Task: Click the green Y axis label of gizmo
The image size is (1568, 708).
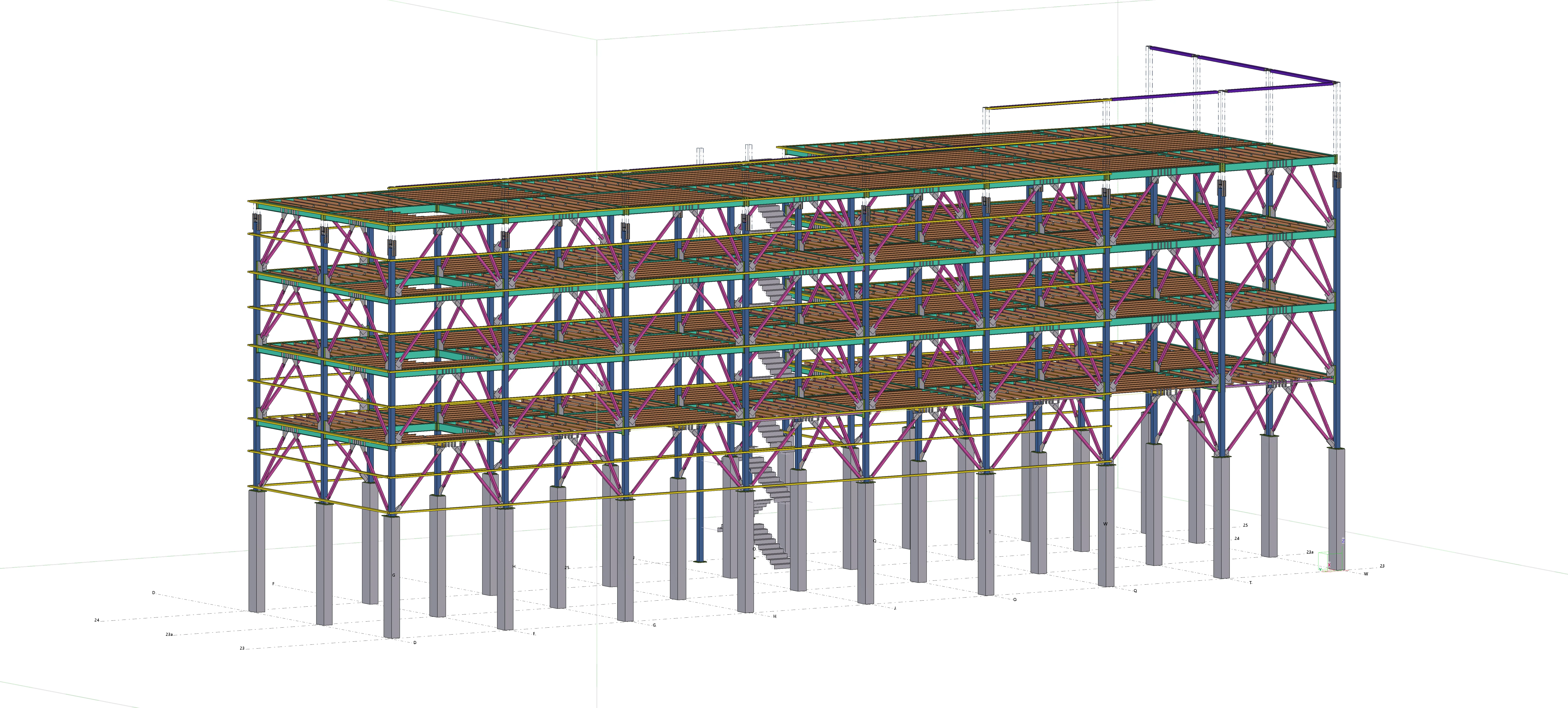Action: tap(1320, 569)
